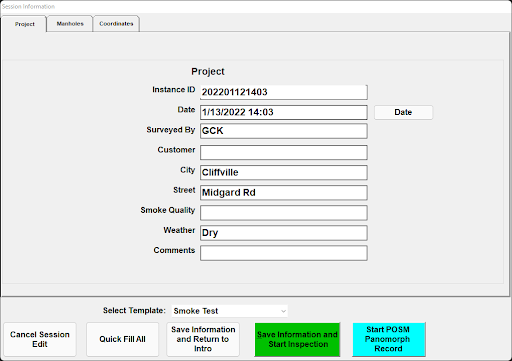Screen dimensions: 512x361
Task: Click Cancel Session Edit button
Action: click(40, 339)
